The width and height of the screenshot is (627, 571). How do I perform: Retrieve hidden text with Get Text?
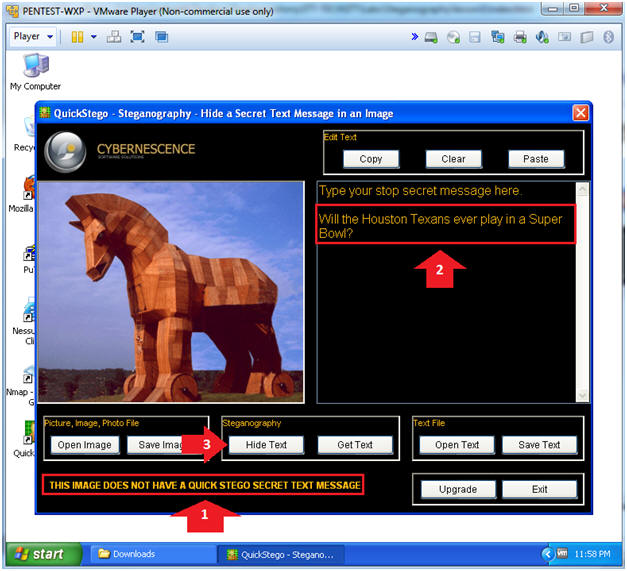point(355,445)
